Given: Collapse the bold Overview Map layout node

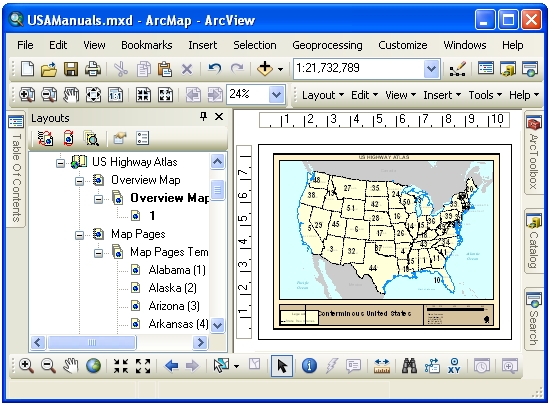Looking at the screenshot, I should [99, 199].
